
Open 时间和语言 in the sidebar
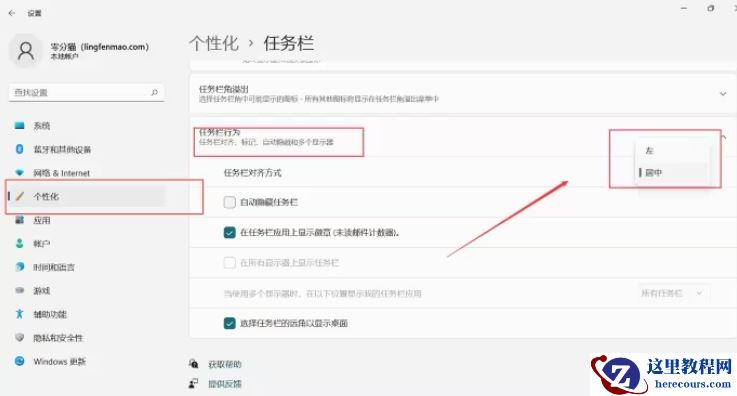(54, 267)
